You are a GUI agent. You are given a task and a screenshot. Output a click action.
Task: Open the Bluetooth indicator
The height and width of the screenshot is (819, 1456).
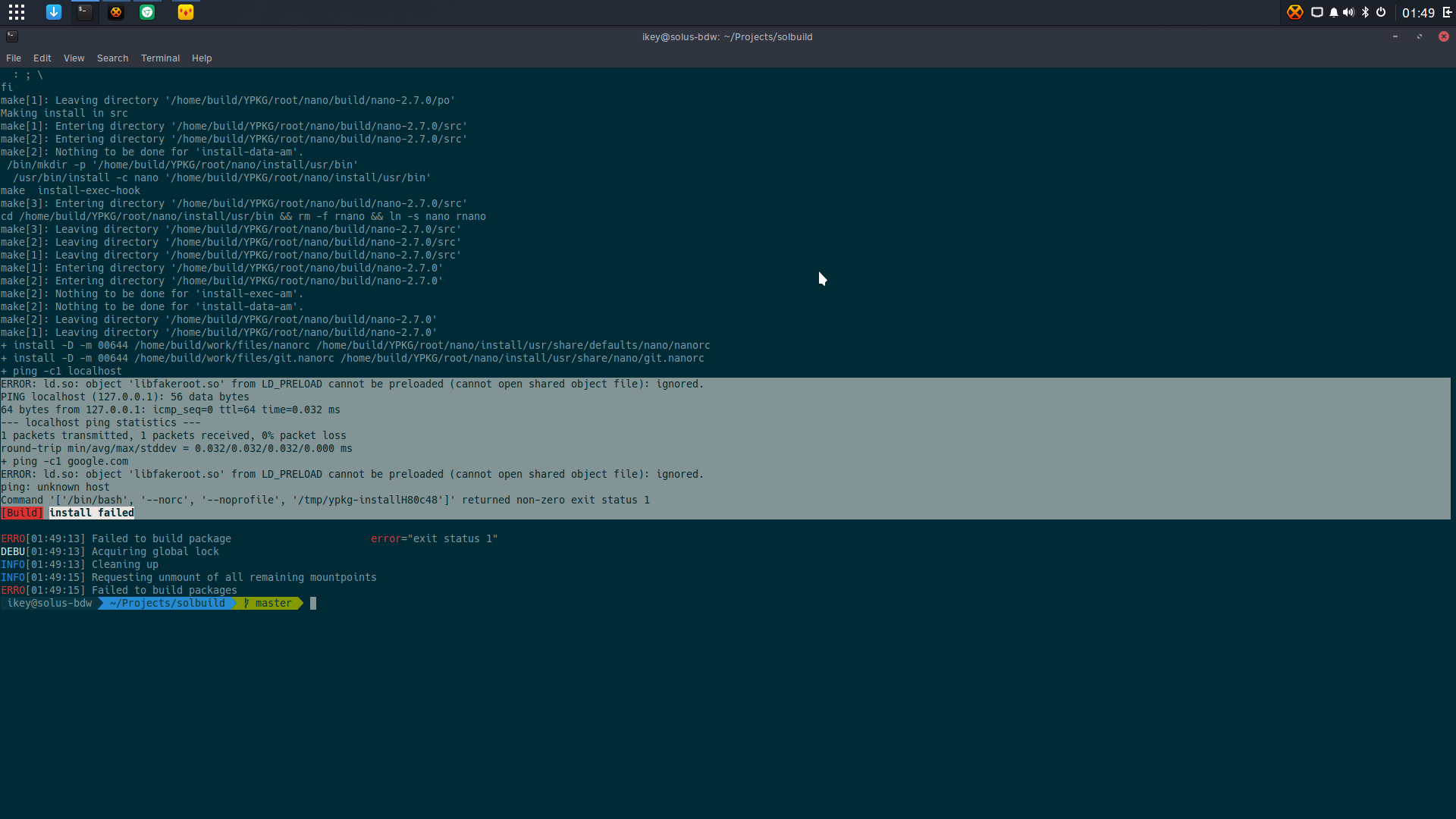click(x=1366, y=12)
